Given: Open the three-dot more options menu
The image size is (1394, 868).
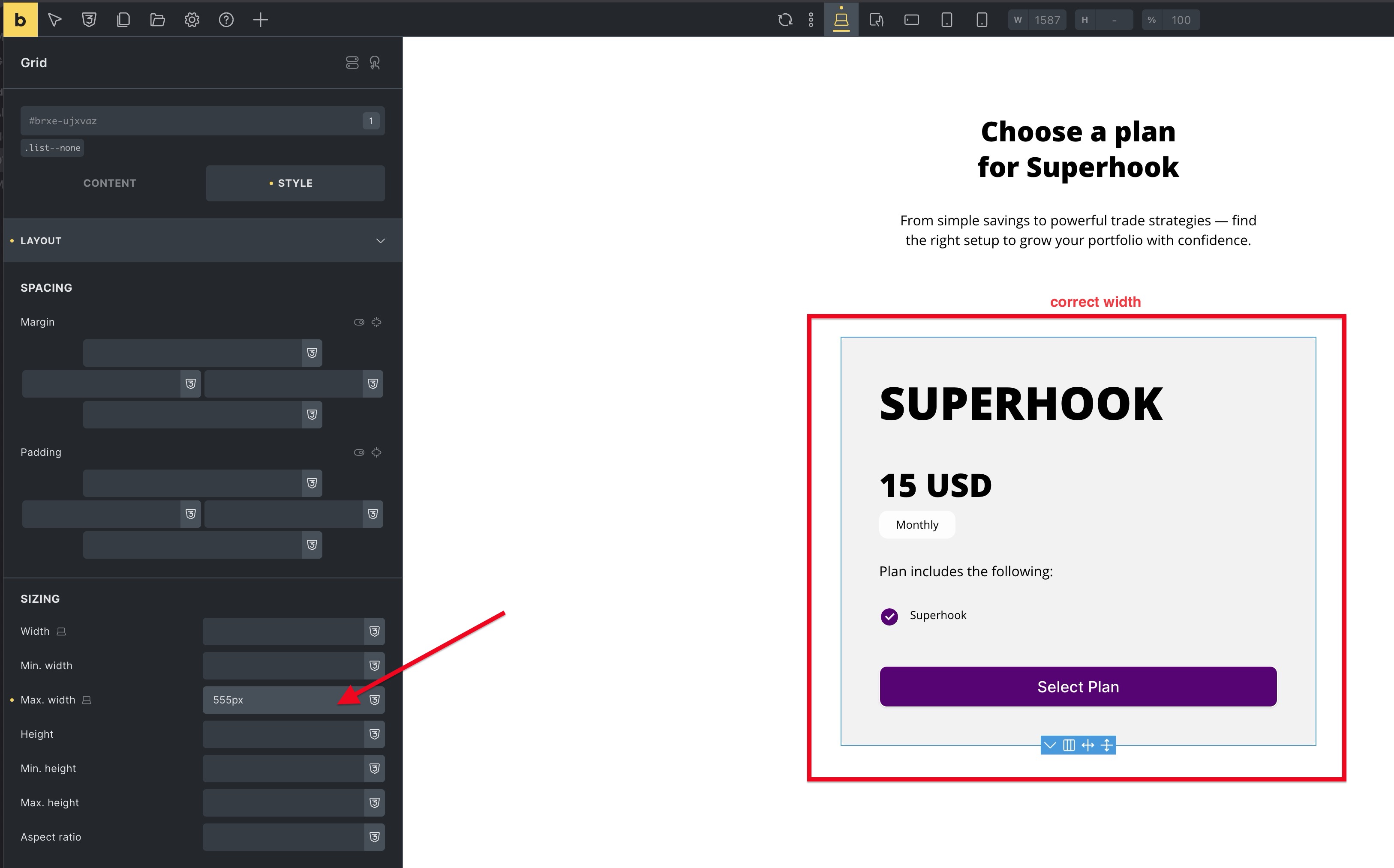Looking at the screenshot, I should click(x=811, y=20).
